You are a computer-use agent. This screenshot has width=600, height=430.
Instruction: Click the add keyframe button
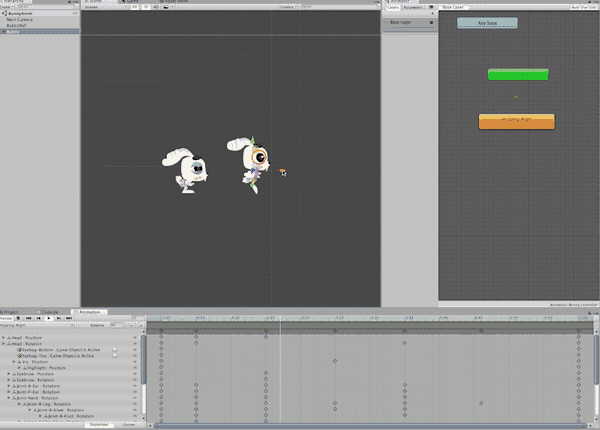(132, 325)
